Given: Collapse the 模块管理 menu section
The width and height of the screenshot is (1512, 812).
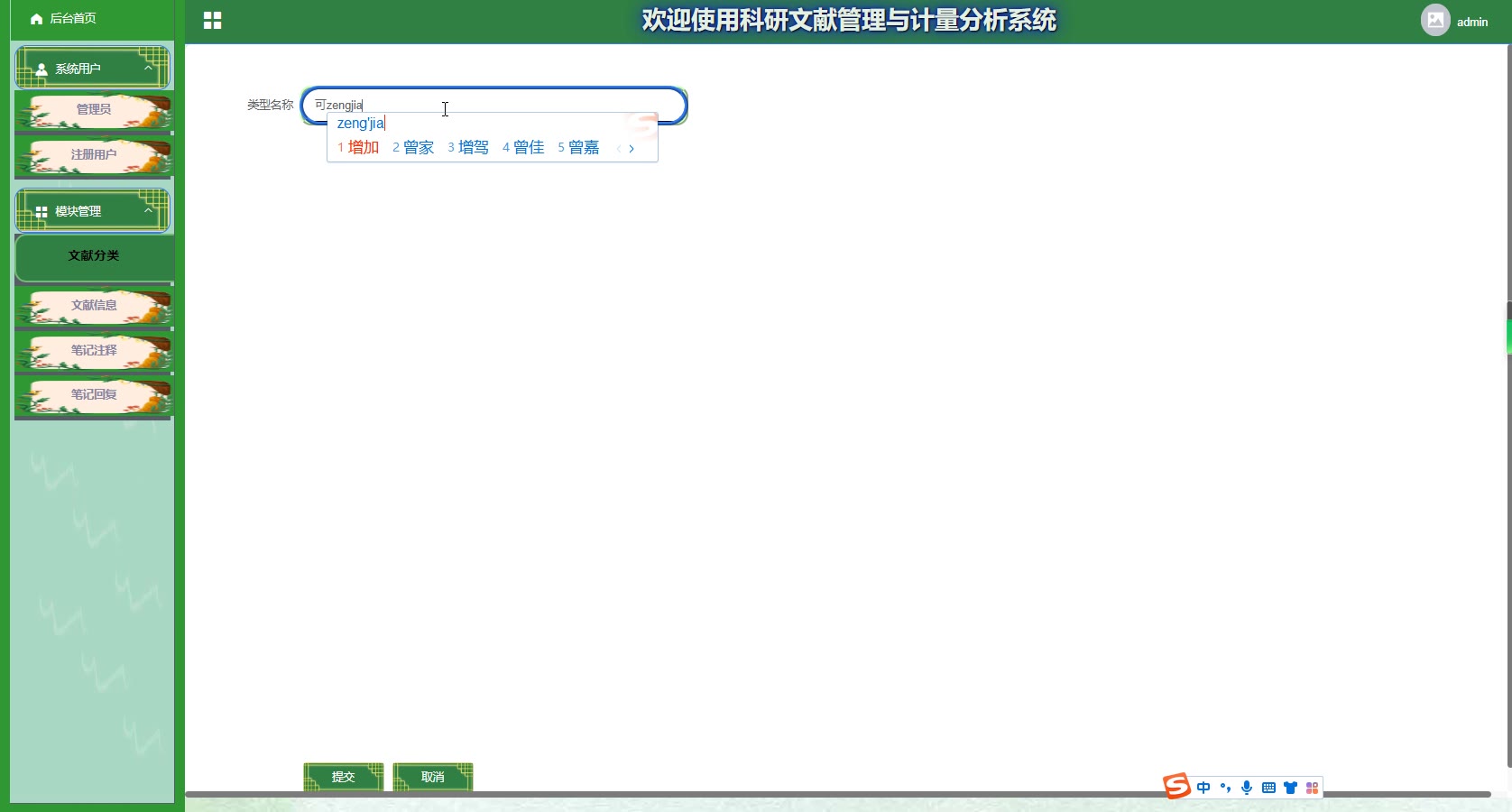Looking at the screenshot, I should click(x=93, y=210).
